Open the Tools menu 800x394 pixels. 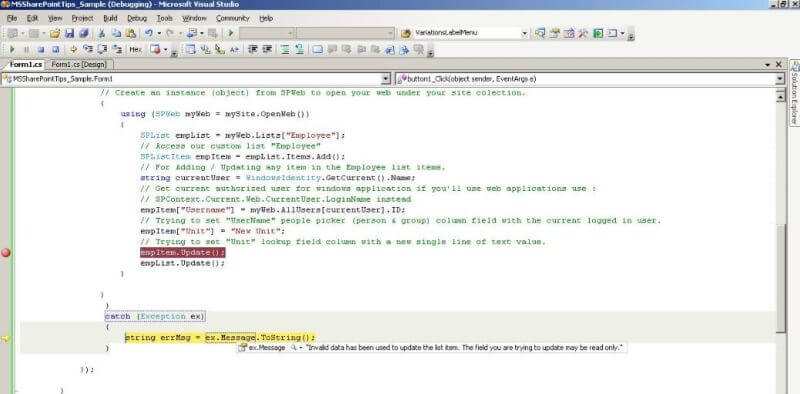tap(164, 18)
